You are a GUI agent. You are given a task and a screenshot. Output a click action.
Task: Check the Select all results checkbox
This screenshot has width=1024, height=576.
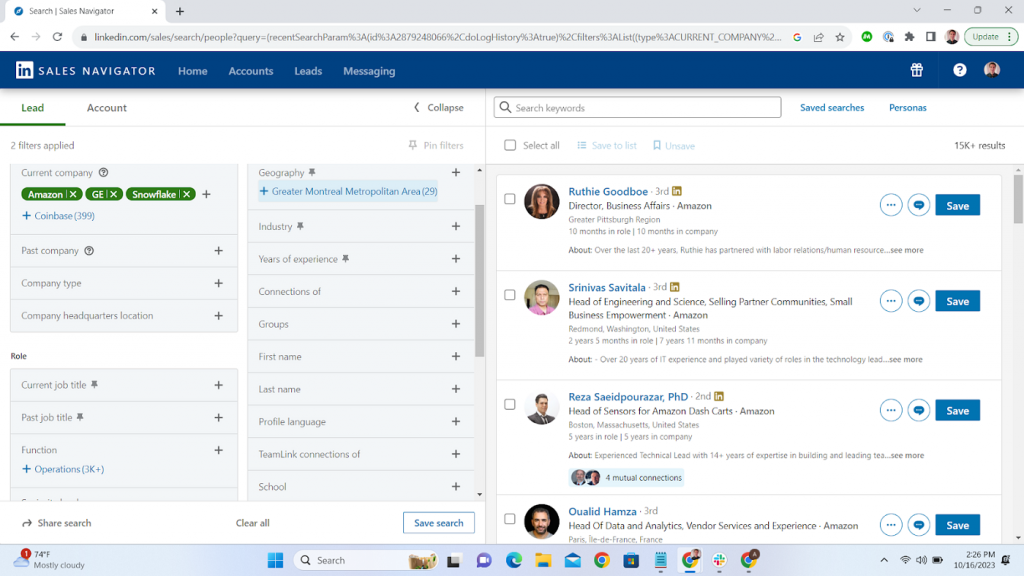(x=510, y=145)
